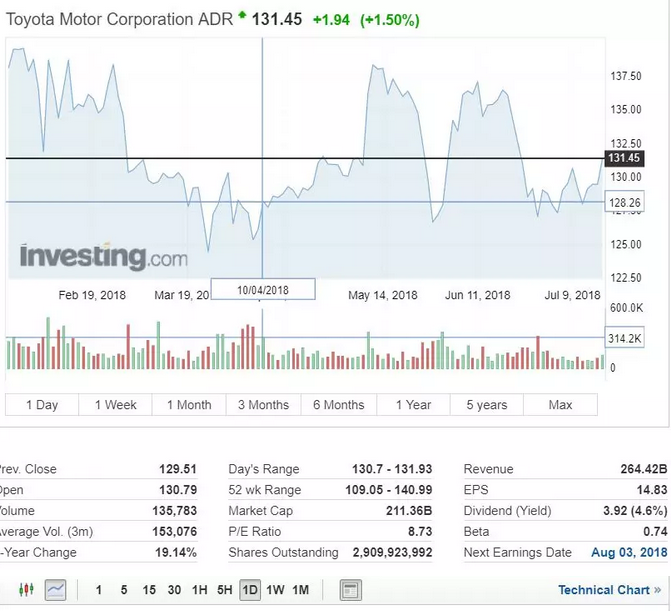Click the green up-arrow price indicator
The image size is (671, 611).
pyautogui.click(x=242, y=16)
